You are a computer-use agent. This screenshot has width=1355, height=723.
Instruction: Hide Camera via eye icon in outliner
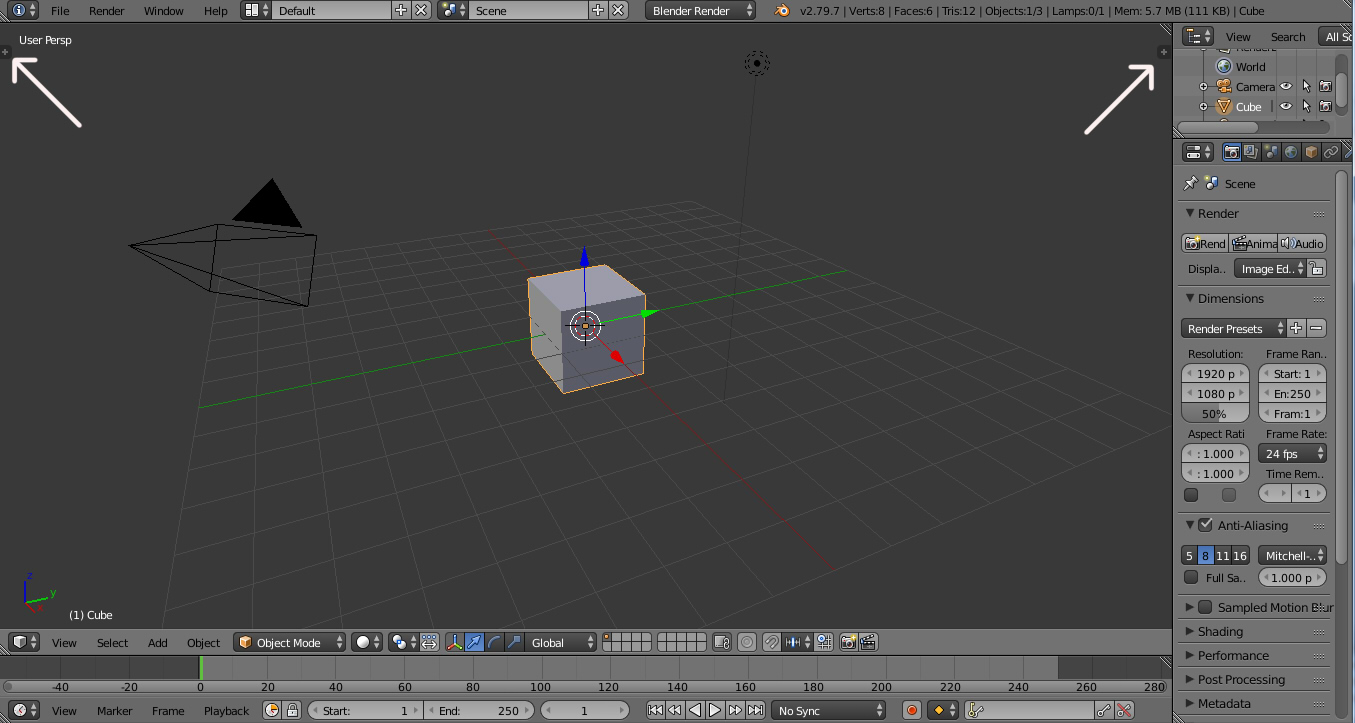tap(1287, 86)
